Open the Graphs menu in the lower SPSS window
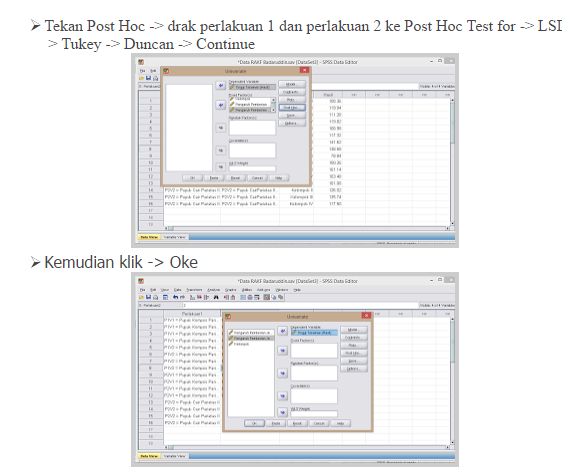 click(230, 289)
